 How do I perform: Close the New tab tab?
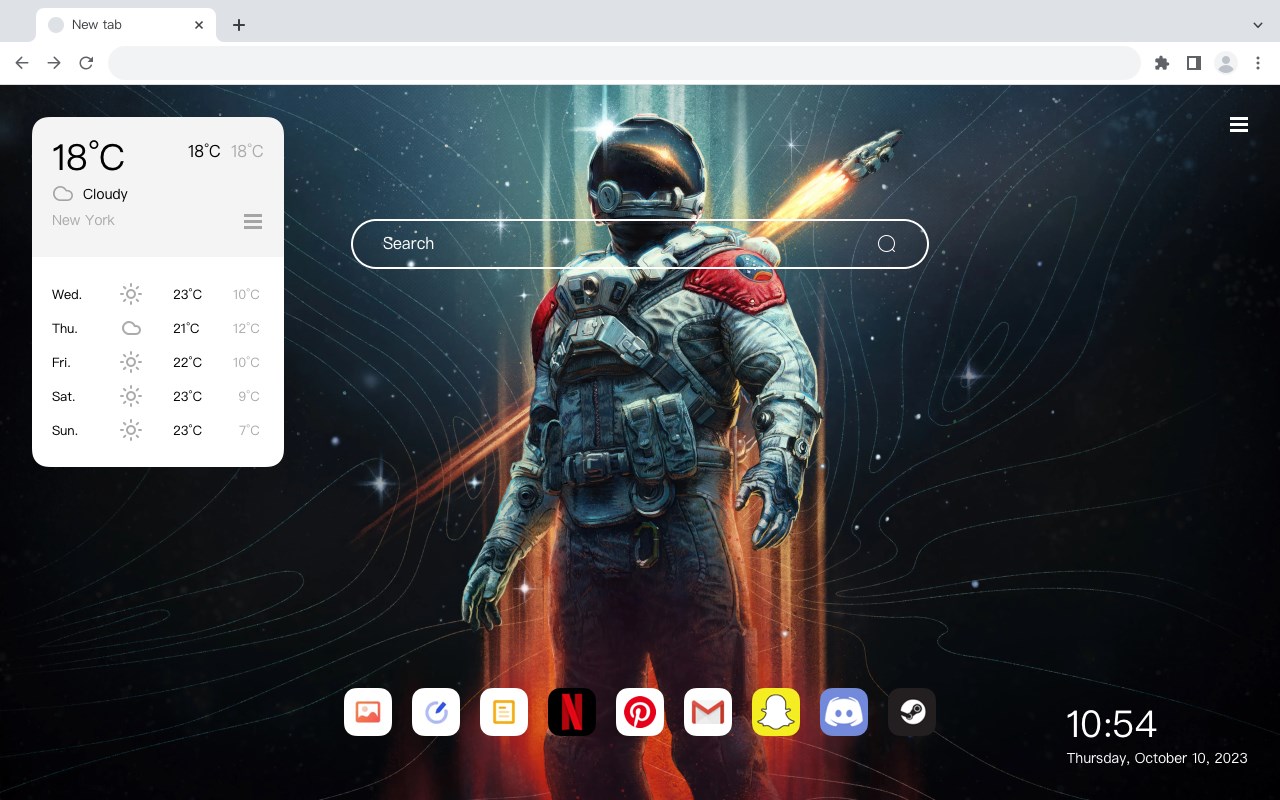[x=199, y=25]
